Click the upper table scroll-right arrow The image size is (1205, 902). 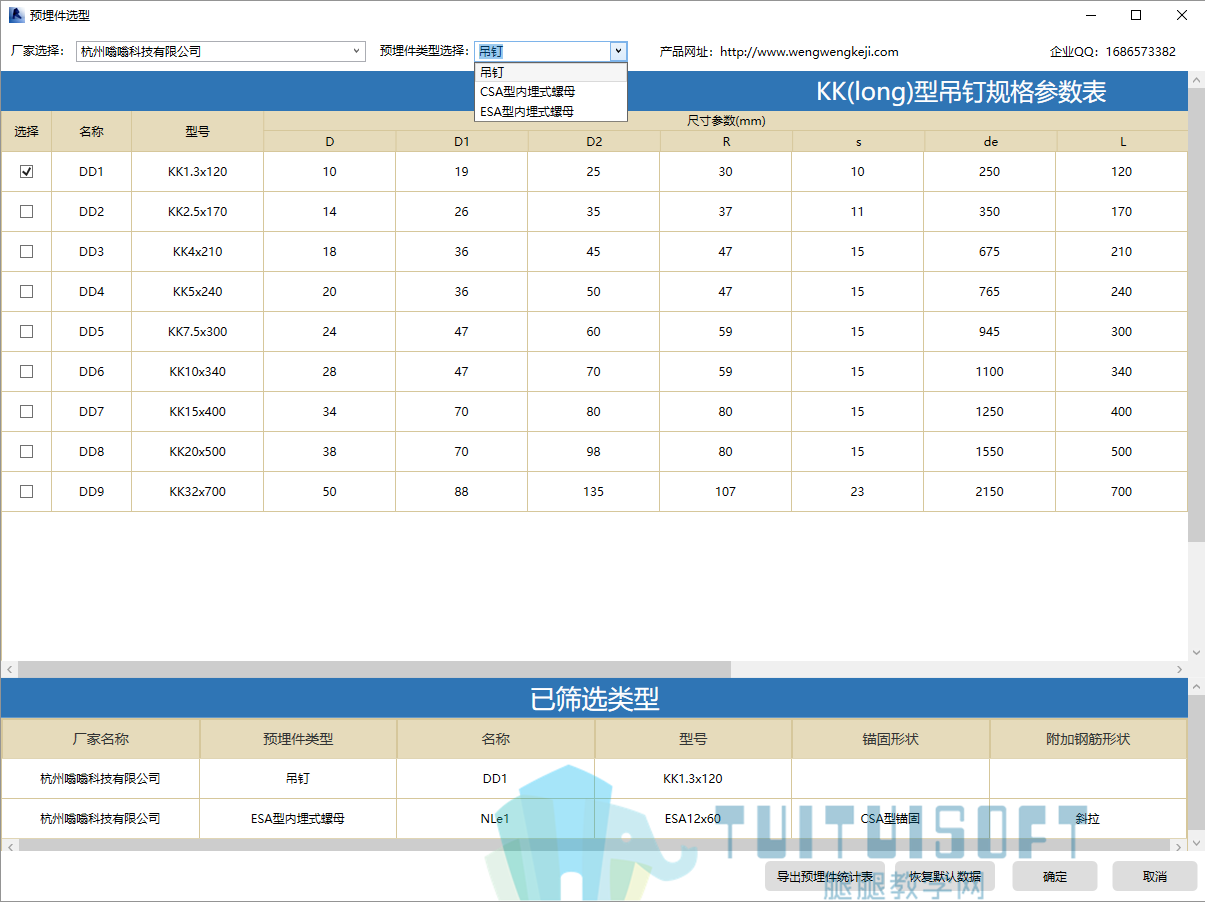point(1180,669)
